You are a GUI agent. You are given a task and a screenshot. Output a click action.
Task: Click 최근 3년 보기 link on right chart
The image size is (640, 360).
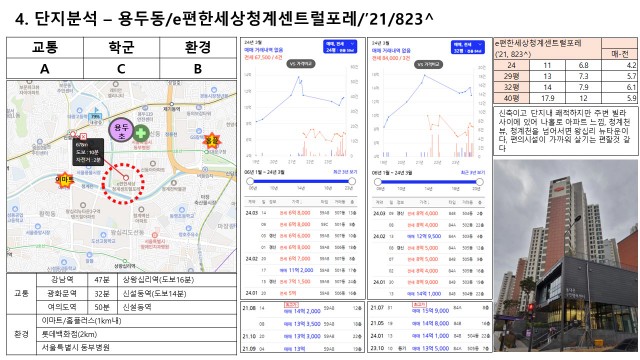click(472, 173)
